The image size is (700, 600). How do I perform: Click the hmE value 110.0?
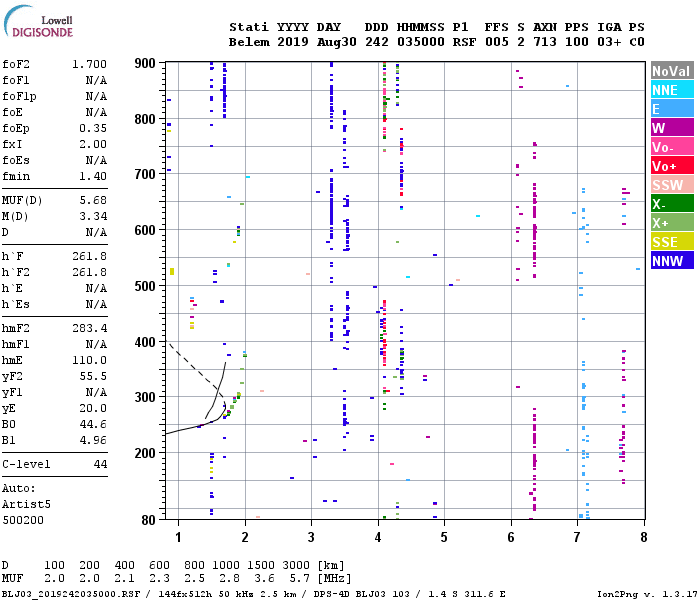pos(89,360)
